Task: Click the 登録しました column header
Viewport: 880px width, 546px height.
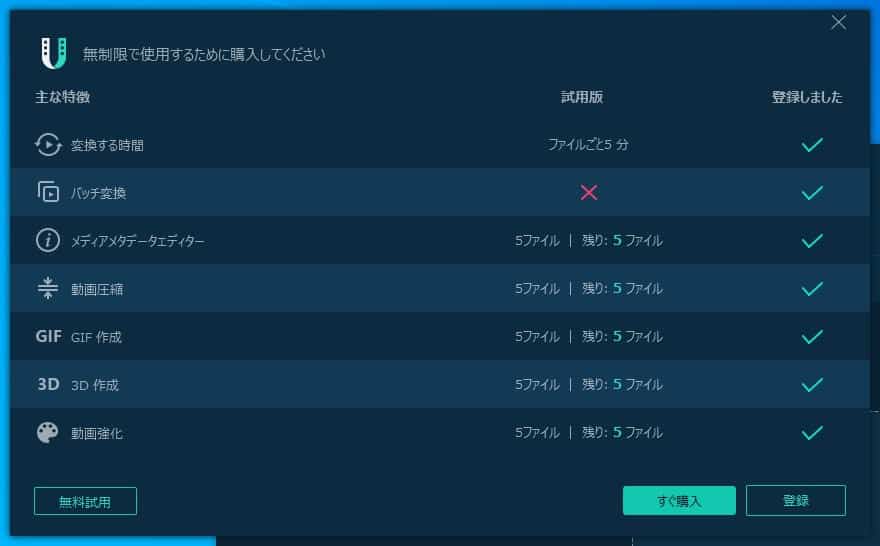Action: click(807, 97)
